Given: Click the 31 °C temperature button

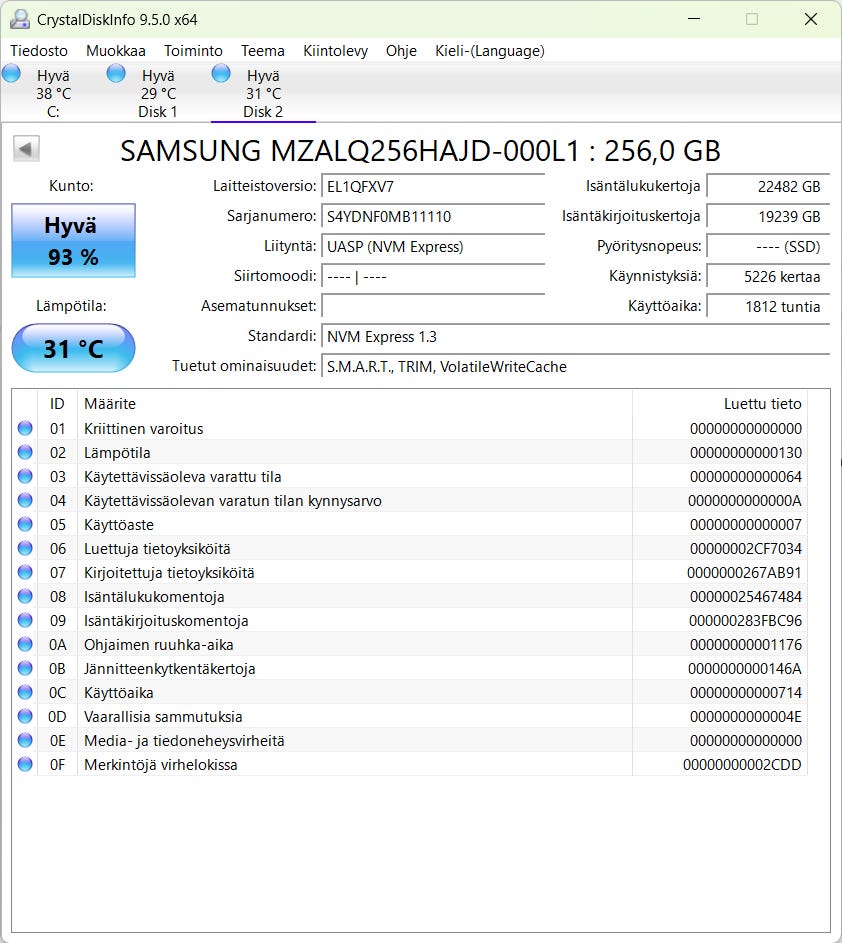Looking at the screenshot, I should click(73, 349).
